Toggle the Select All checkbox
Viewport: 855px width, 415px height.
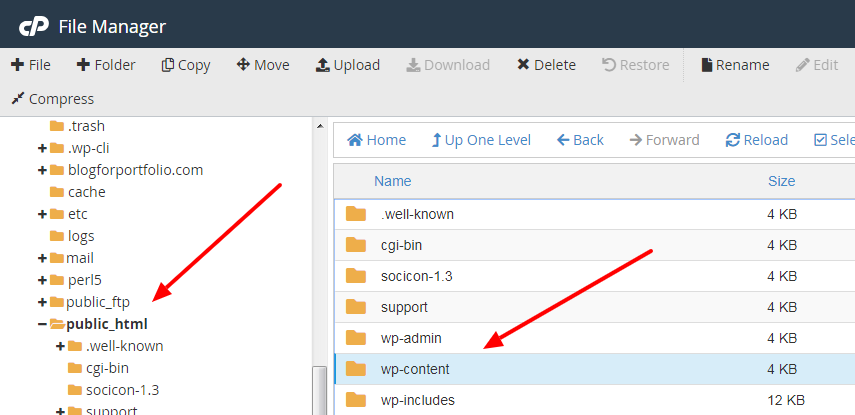(821, 140)
